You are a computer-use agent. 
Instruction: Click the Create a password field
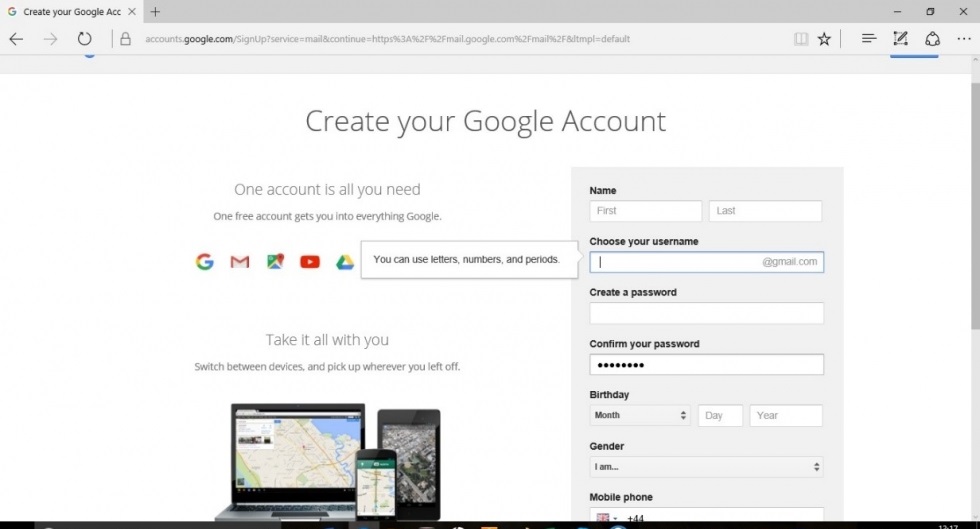click(706, 313)
